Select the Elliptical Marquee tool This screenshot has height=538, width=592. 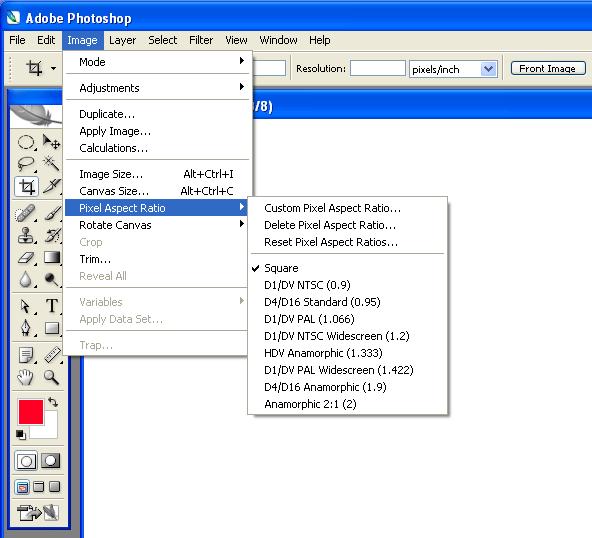[26, 143]
